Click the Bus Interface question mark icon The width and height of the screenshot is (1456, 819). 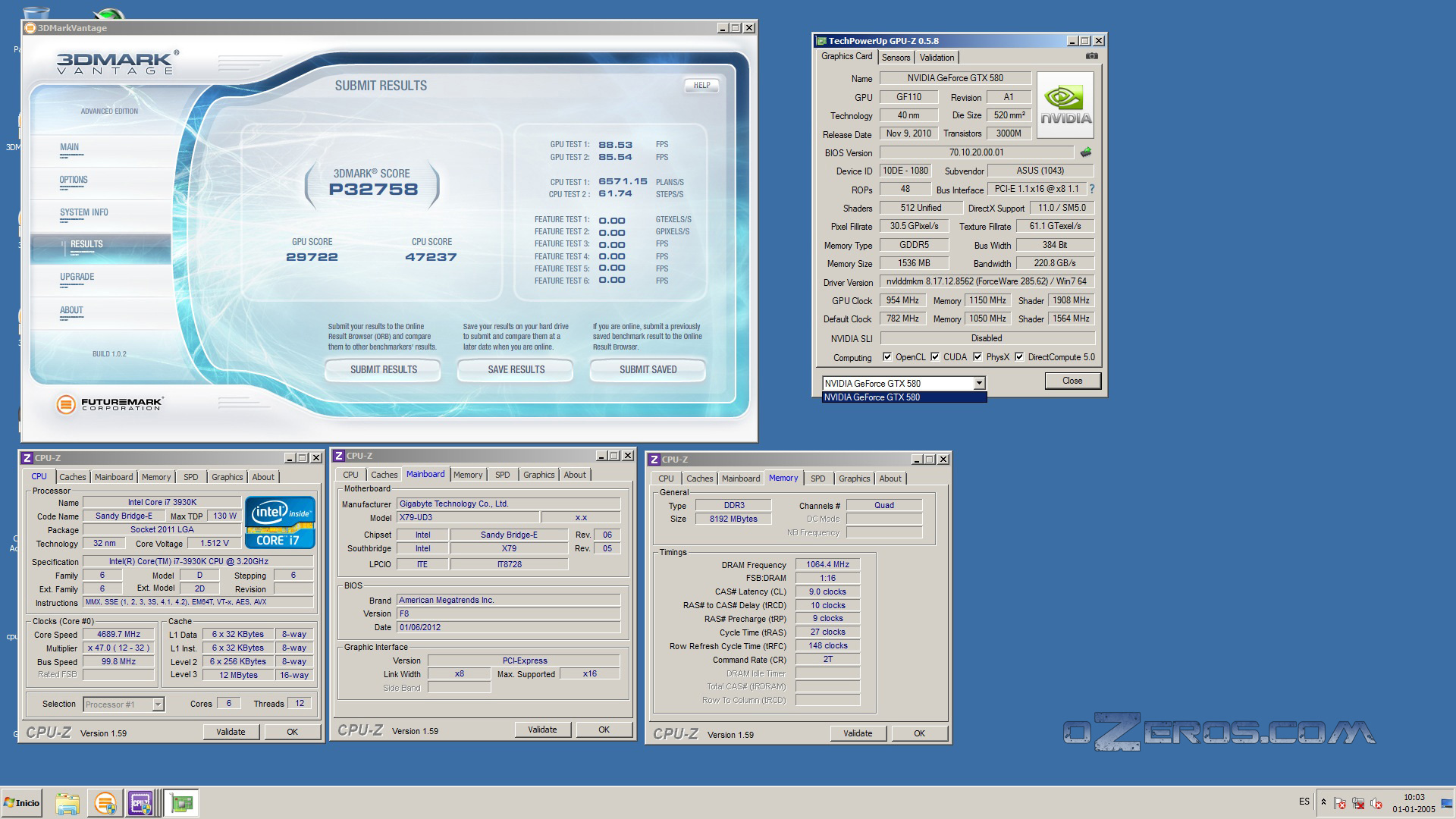[x=1092, y=189]
